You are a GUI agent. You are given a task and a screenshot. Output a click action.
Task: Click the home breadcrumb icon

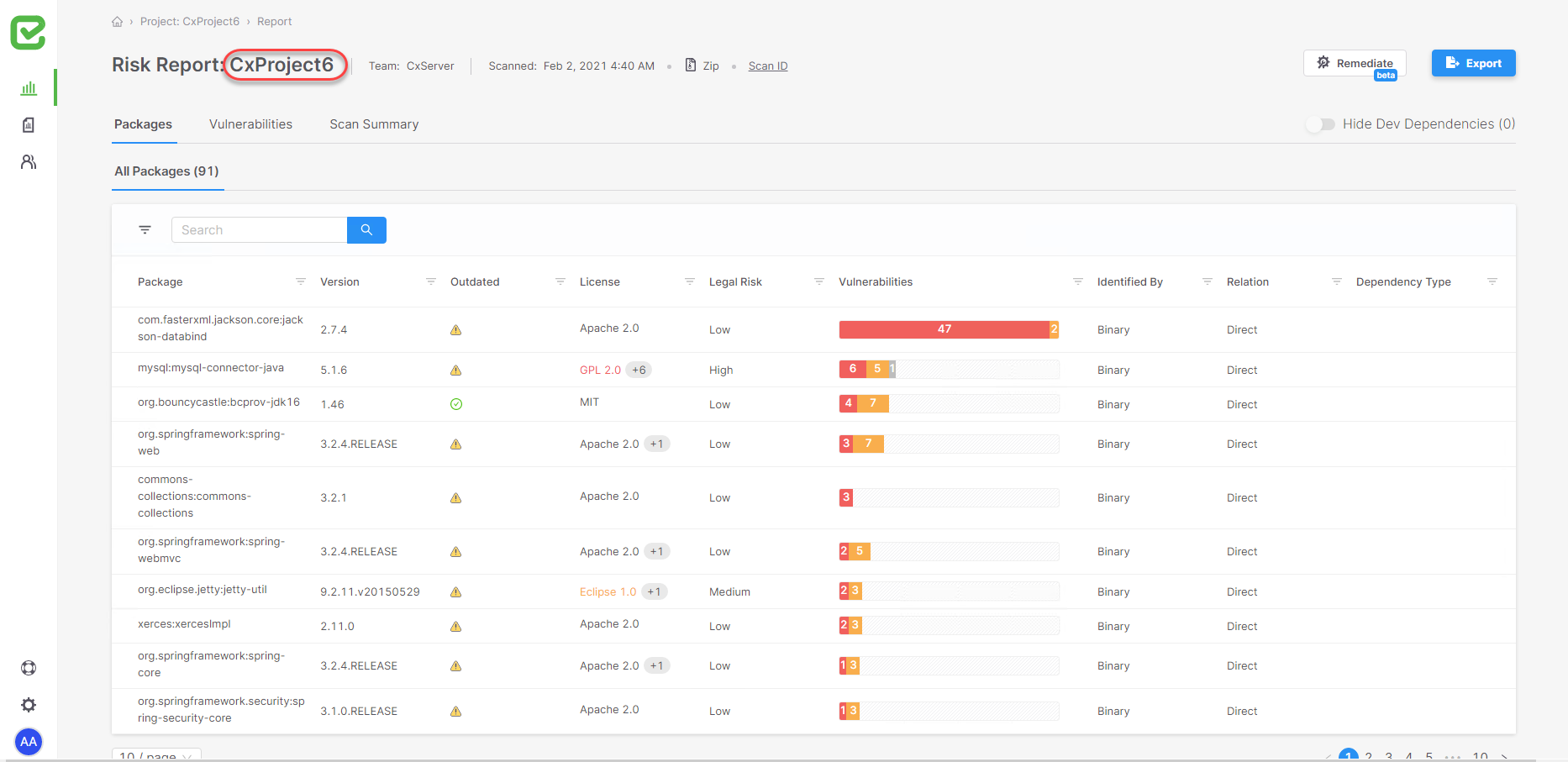117,22
